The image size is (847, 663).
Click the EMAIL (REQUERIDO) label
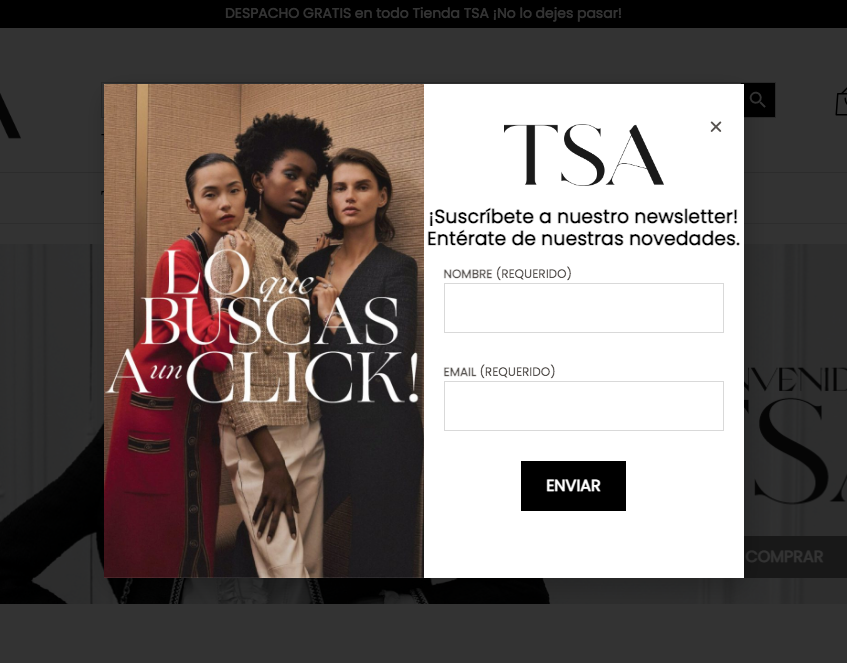499,372
